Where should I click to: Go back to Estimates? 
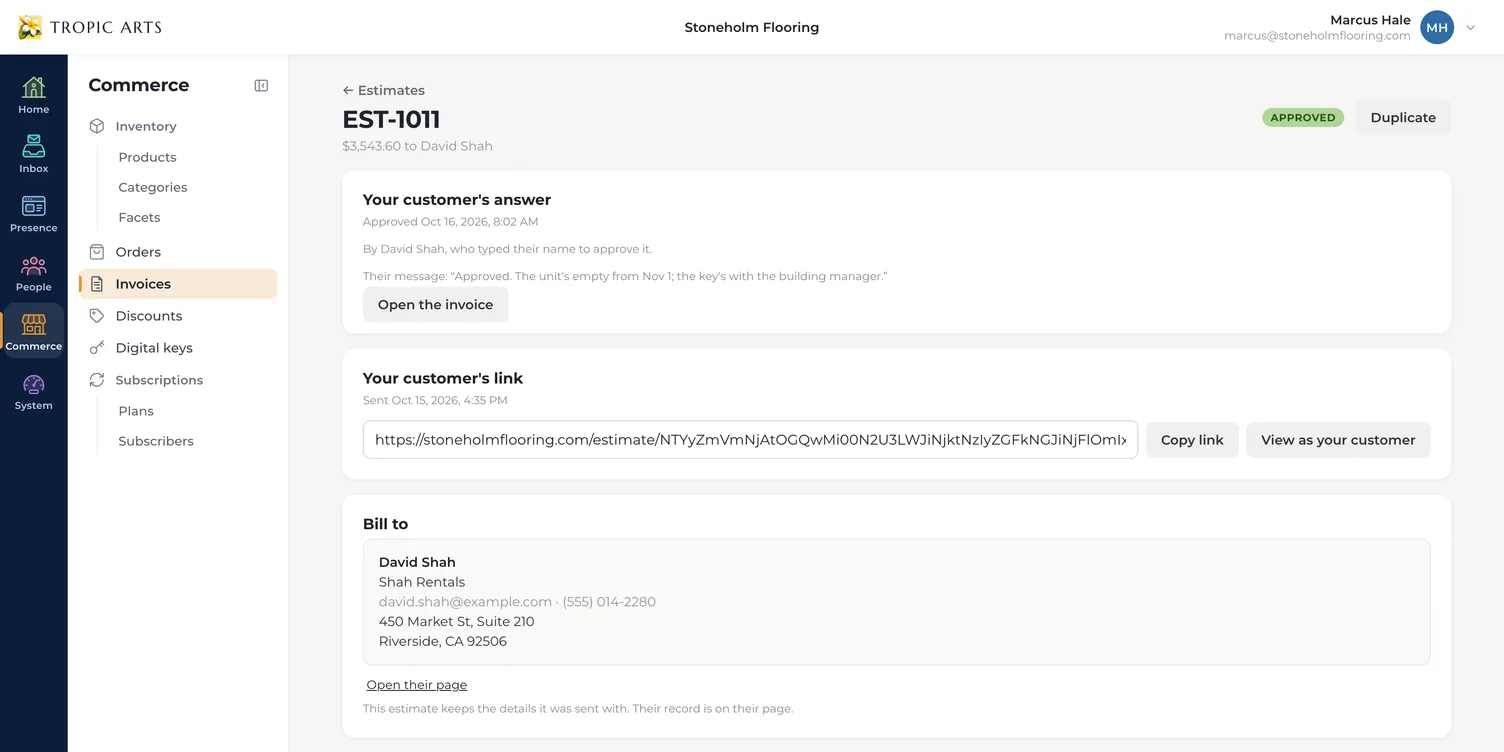coord(384,90)
